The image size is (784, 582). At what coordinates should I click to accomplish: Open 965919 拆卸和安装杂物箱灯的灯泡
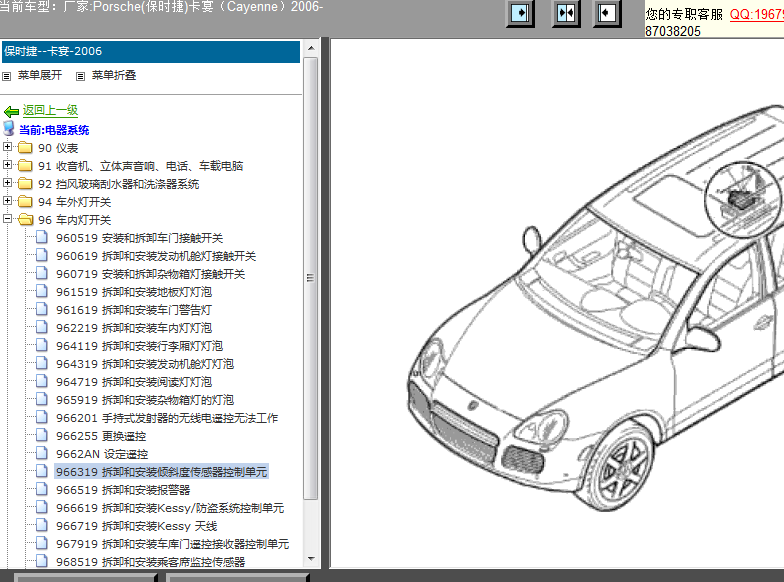(x=145, y=400)
